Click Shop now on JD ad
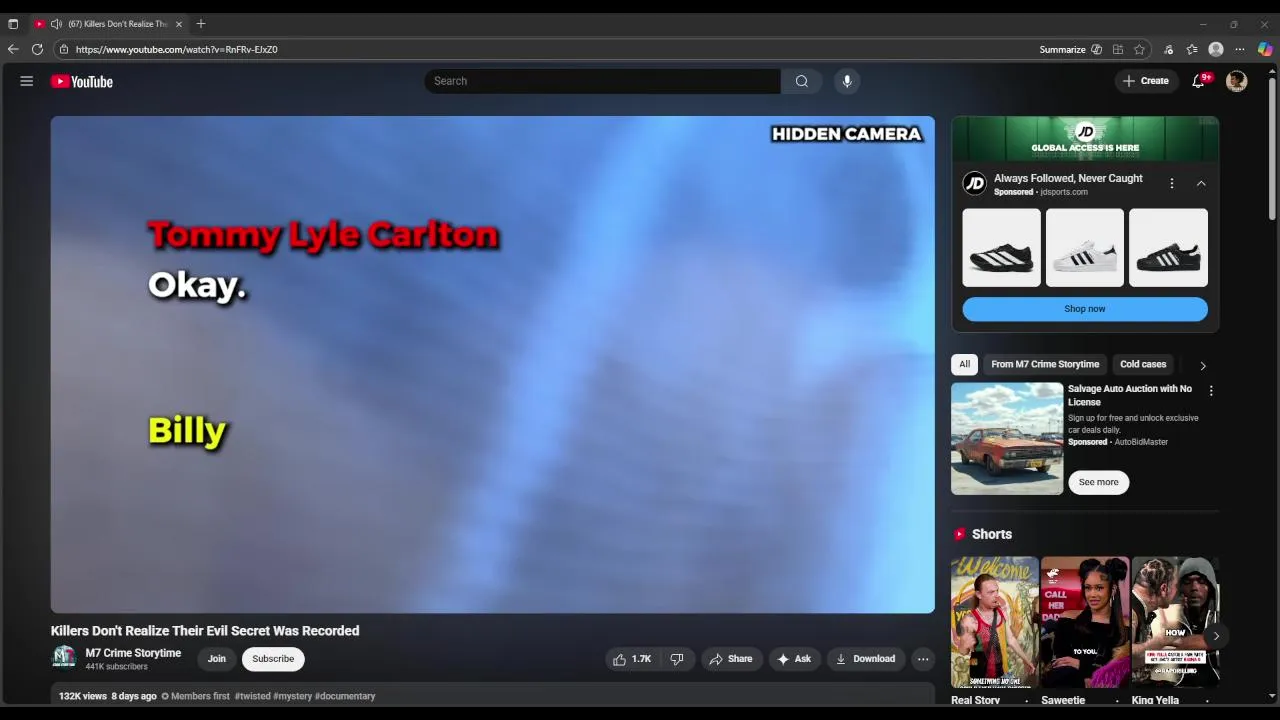1280x720 pixels. click(x=1085, y=309)
